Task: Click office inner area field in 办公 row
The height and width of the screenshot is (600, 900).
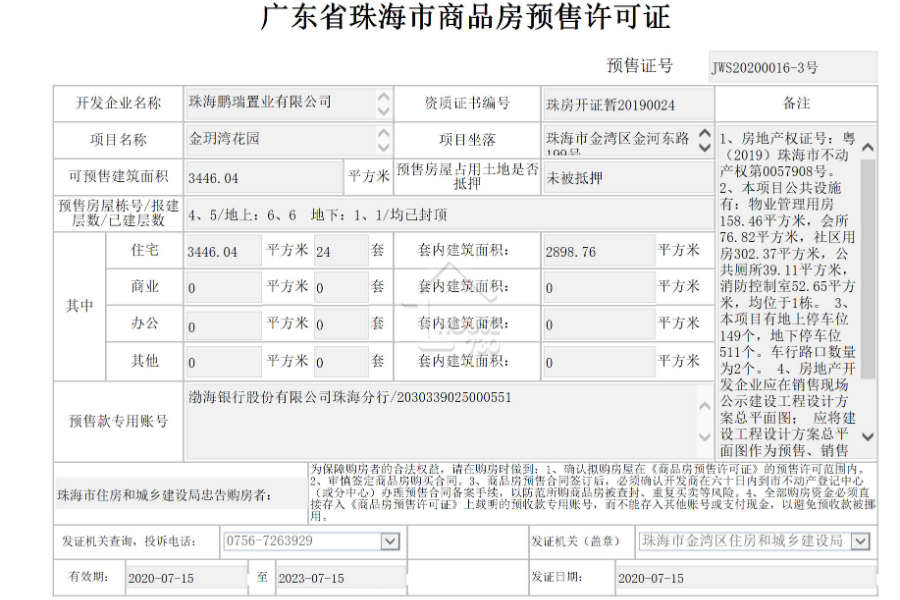Action: coord(599,324)
